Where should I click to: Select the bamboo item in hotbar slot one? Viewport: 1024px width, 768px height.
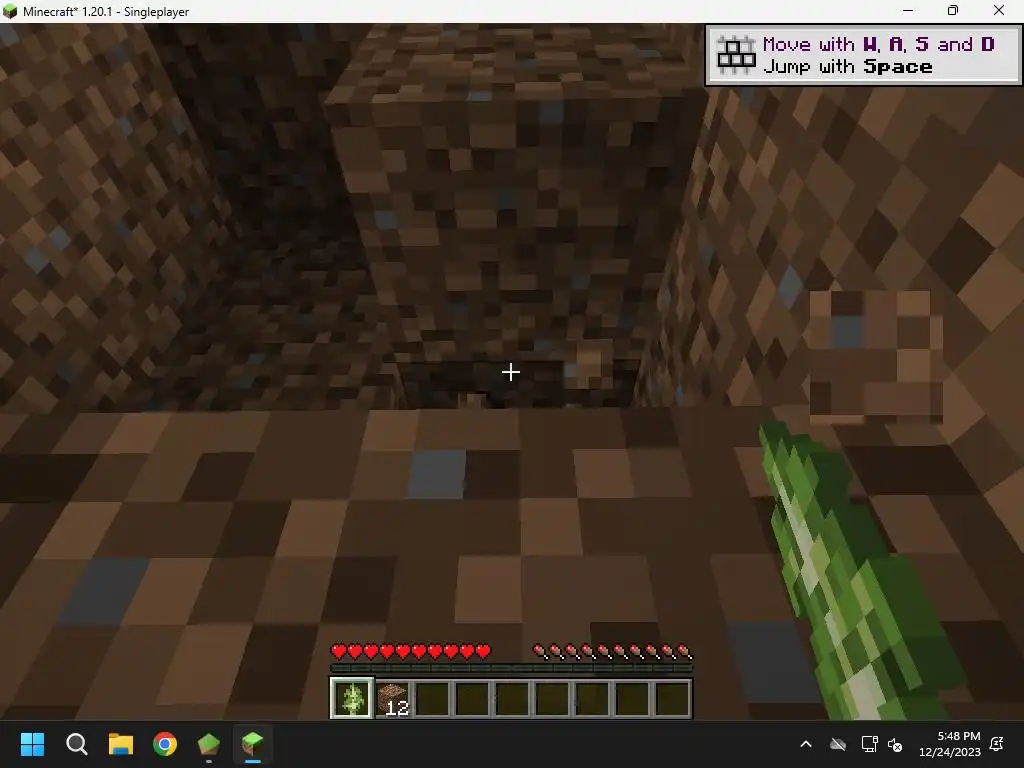pos(352,698)
